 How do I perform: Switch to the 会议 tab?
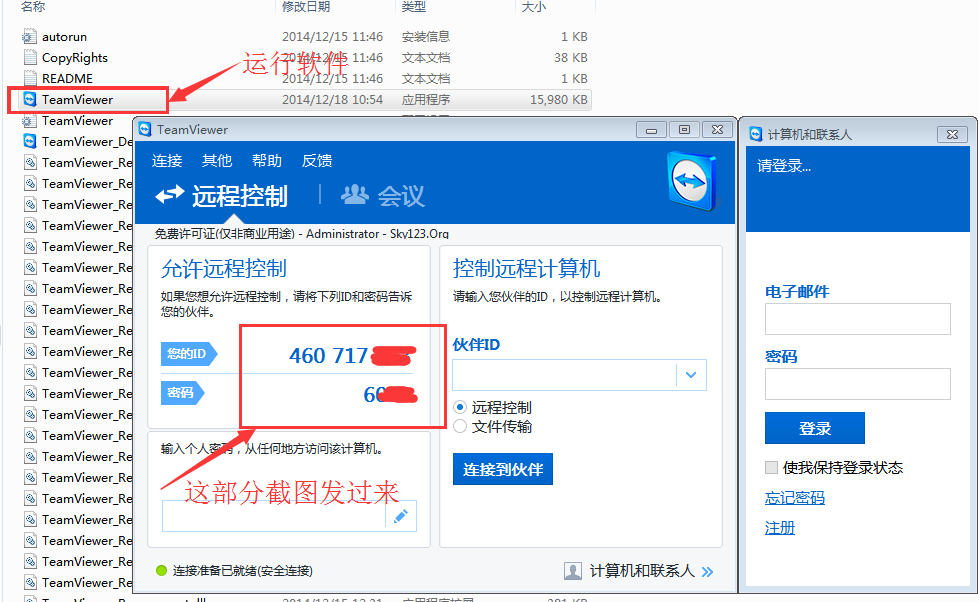383,196
